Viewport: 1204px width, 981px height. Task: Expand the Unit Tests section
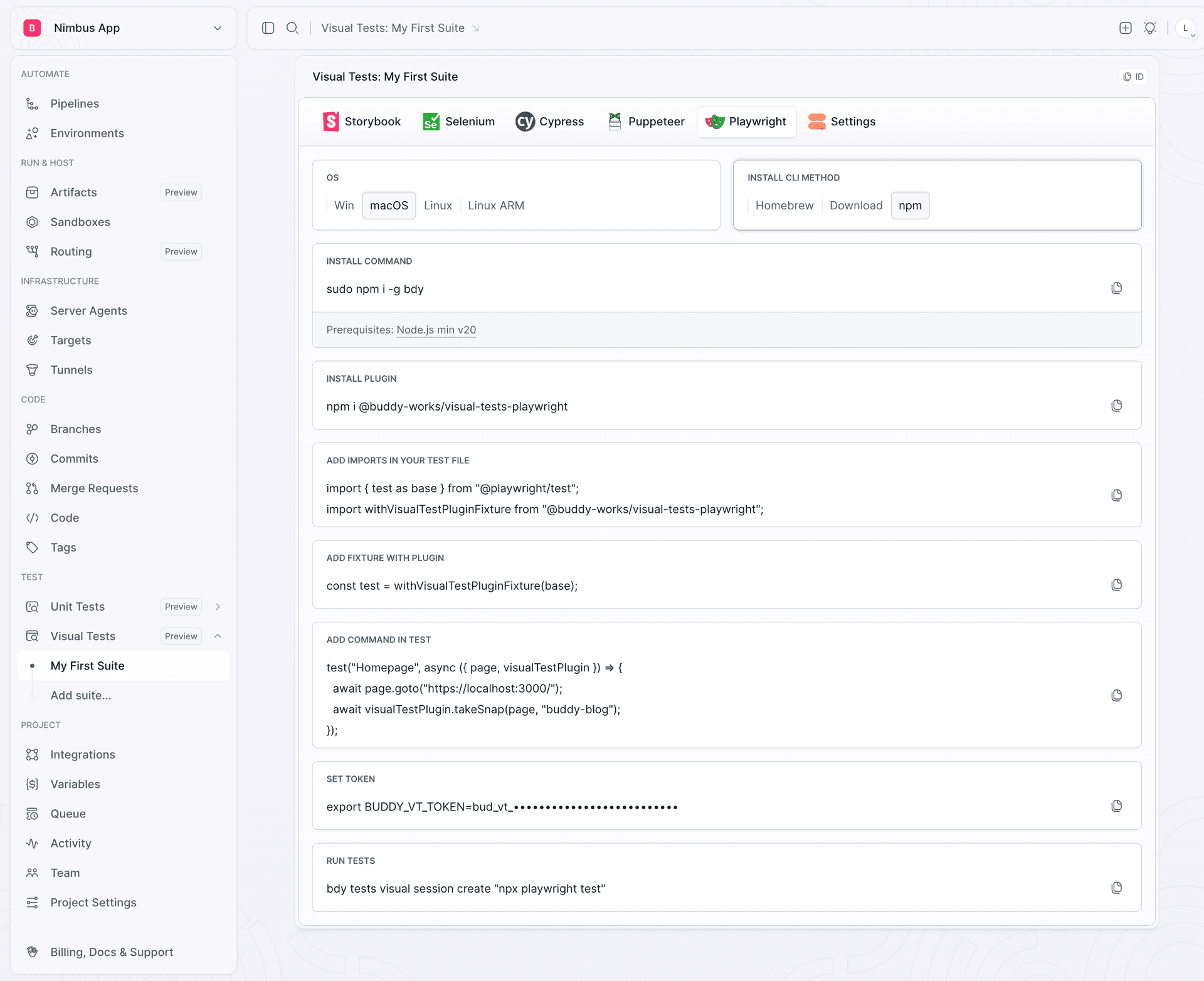pos(218,607)
